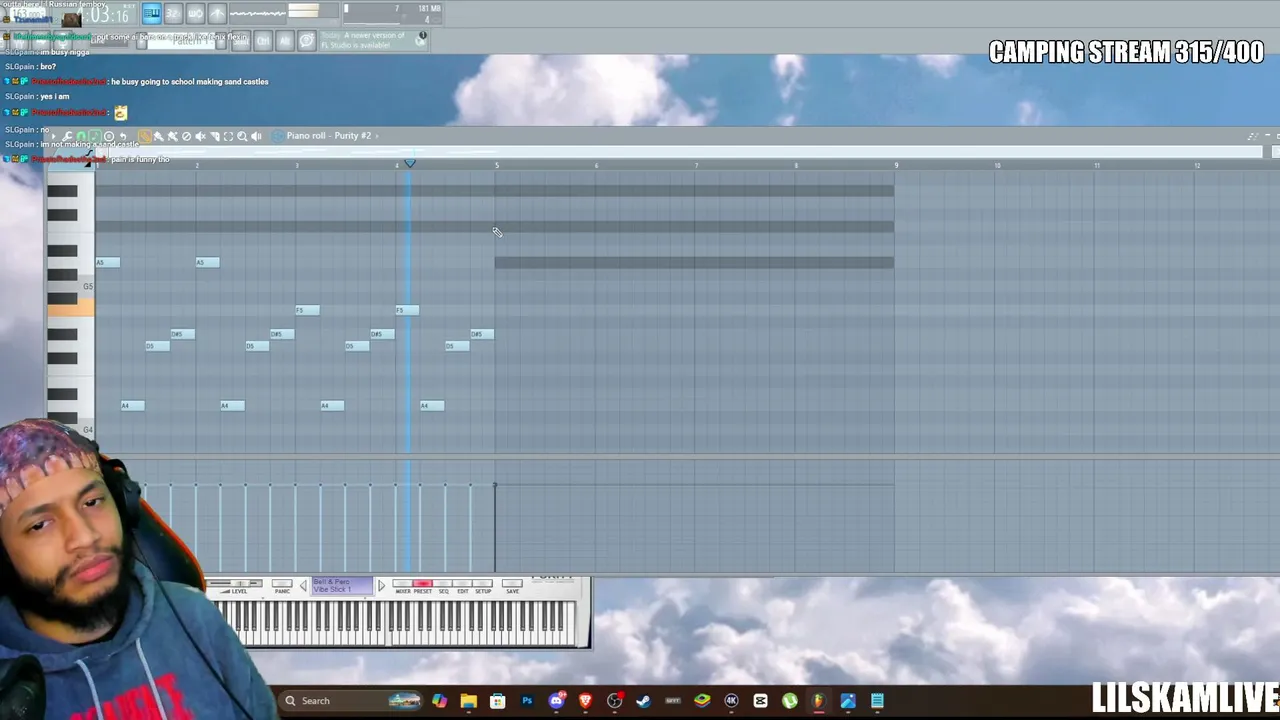Select the paint brush tool in piano roll

tap(159, 136)
